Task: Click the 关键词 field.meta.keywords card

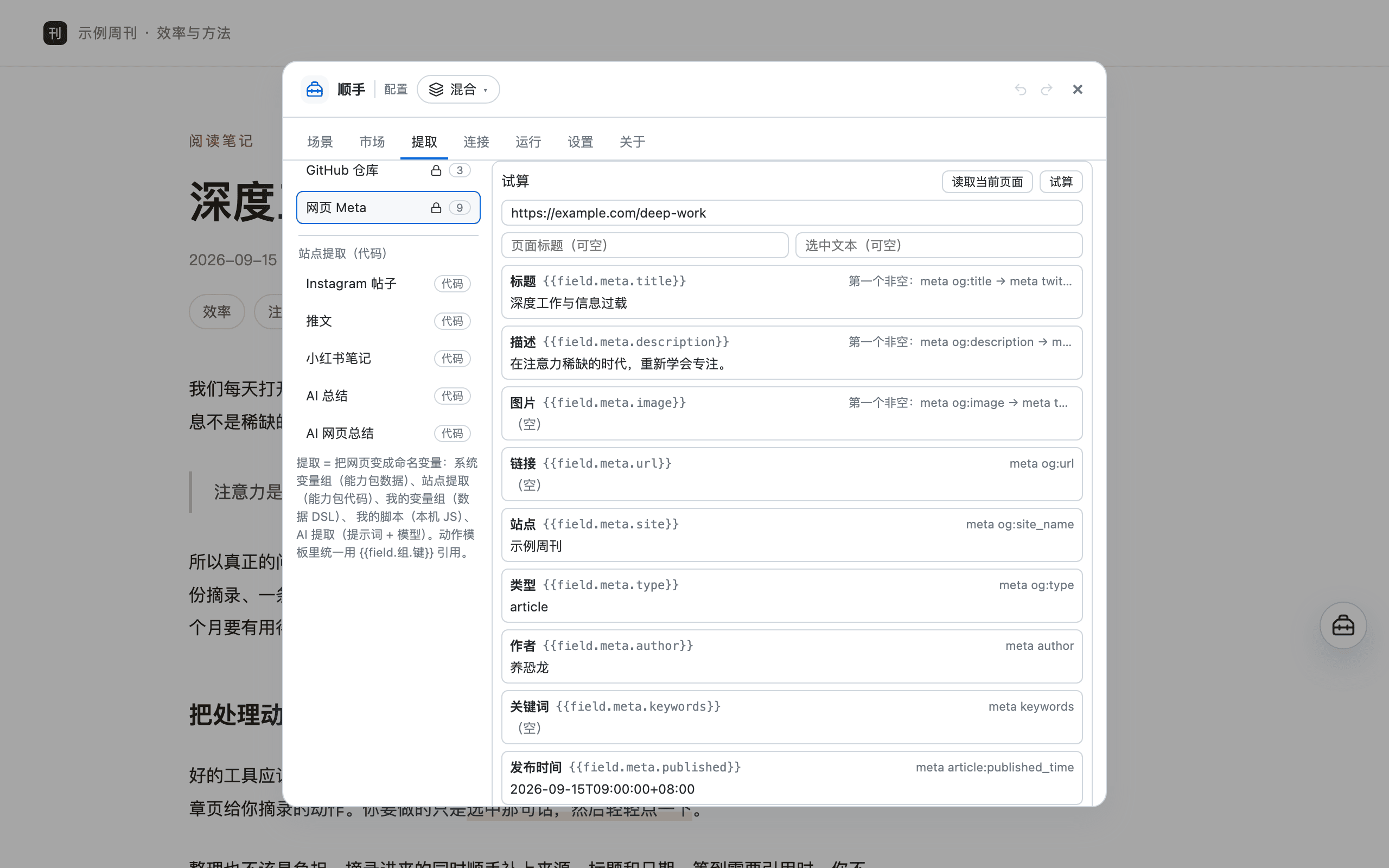Action: [792, 718]
